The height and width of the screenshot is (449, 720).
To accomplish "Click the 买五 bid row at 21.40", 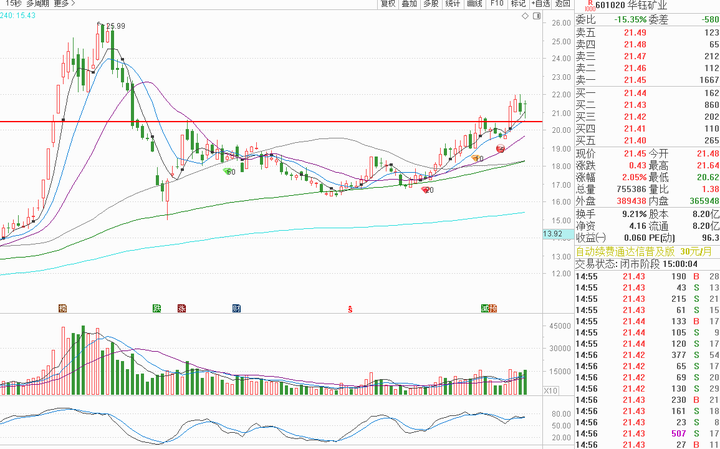I will [x=647, y=141].
